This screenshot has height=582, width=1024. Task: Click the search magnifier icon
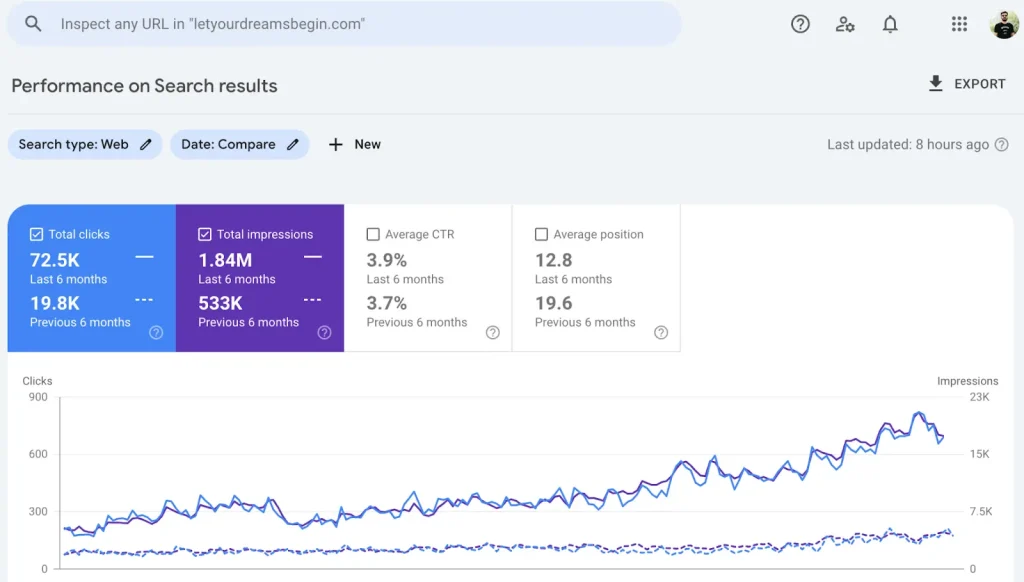coord(34,23)
